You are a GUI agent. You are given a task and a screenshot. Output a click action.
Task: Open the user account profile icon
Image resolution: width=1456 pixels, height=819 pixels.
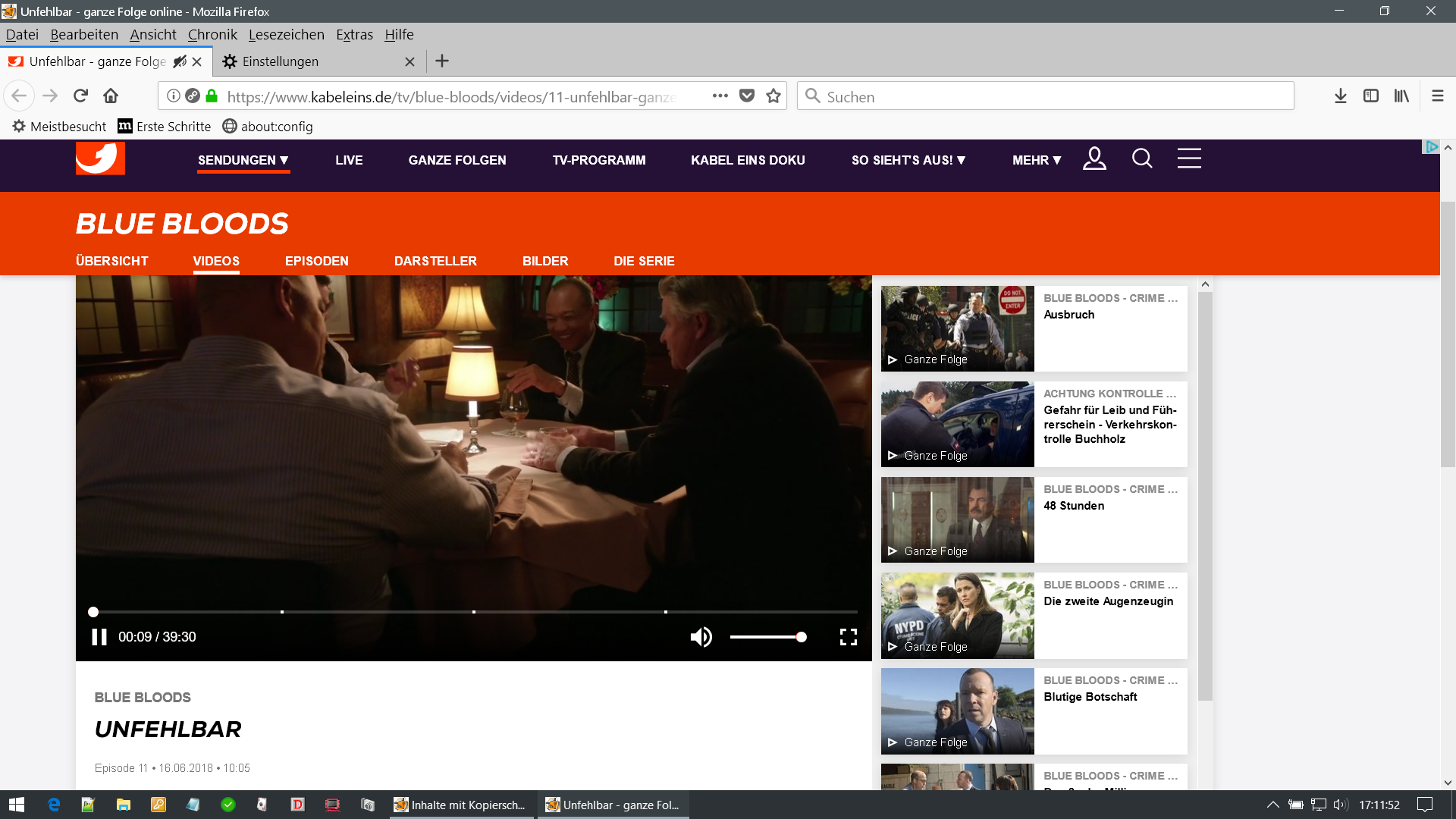point(1094,159)
